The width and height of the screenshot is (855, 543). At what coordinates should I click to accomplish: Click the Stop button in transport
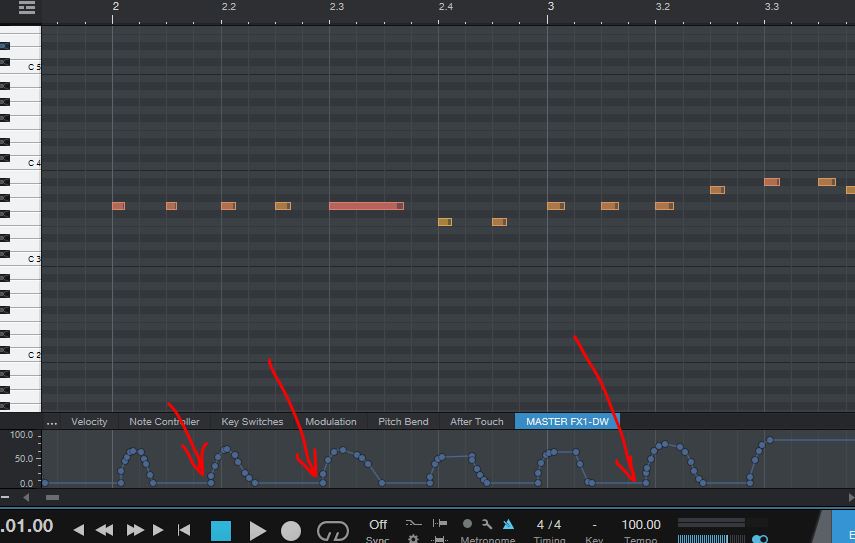pos(221,530)
